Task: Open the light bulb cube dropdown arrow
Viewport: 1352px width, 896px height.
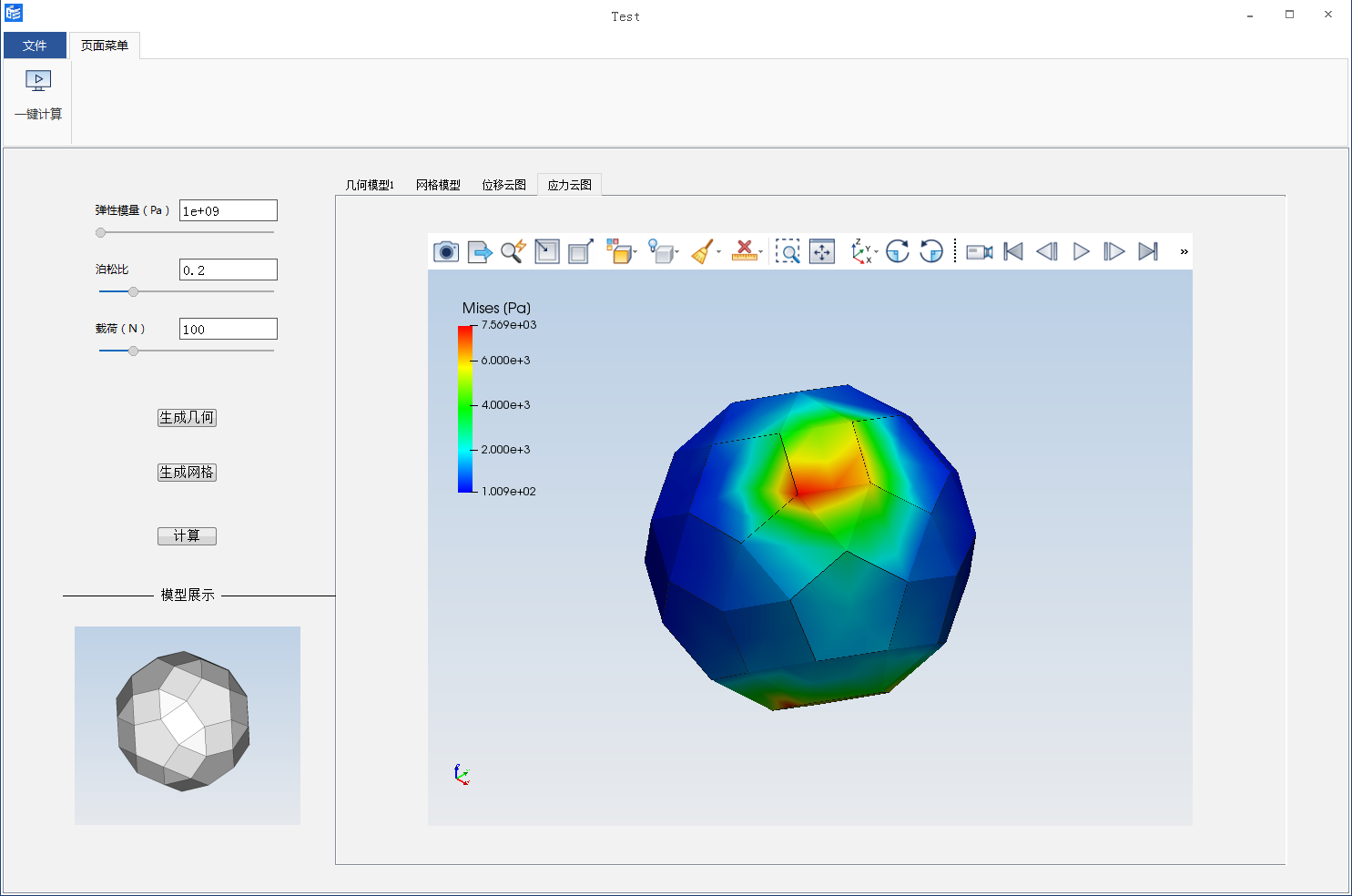Action: [x=677, y=252]
